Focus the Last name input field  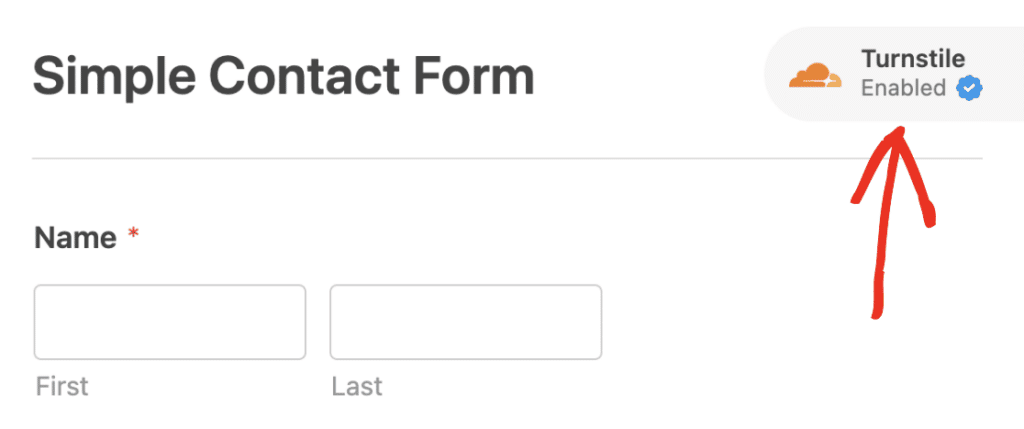(x=466, y=322)
